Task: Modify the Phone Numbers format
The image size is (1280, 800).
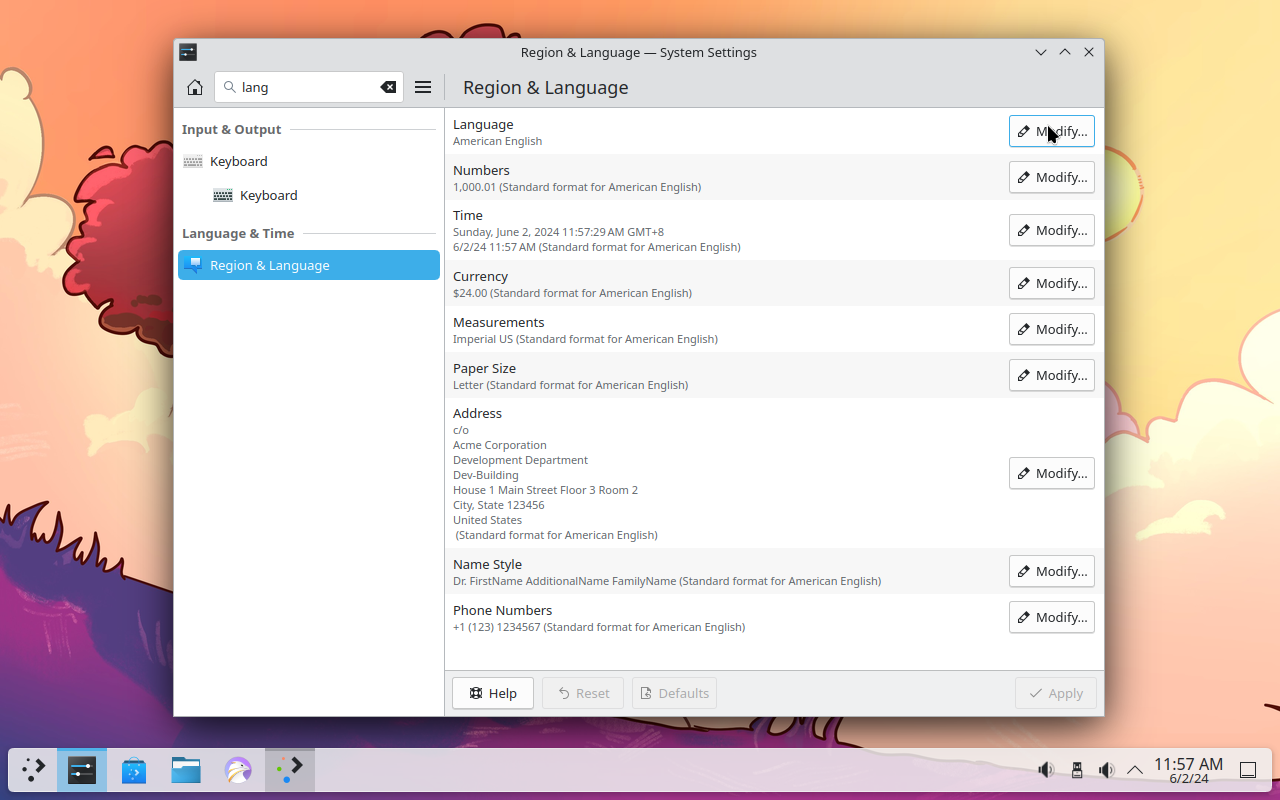Action: coord(1052,617)
